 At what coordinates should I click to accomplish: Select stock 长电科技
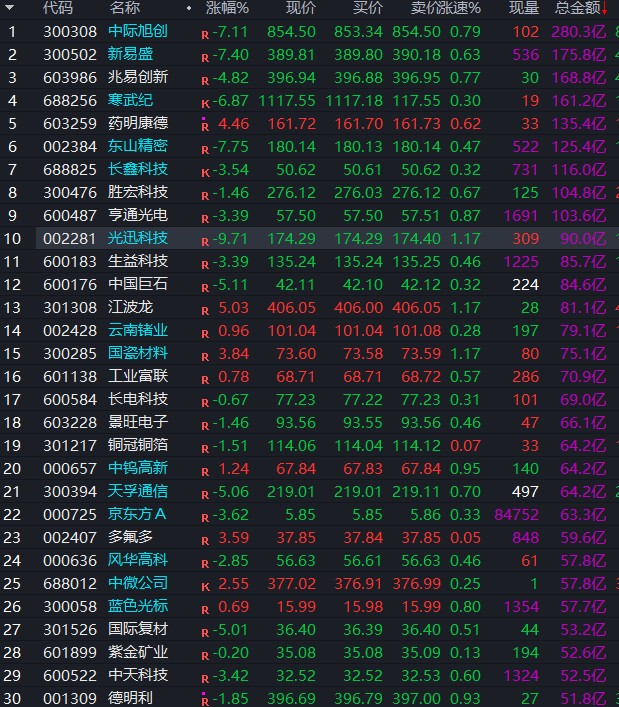point(138,399)
